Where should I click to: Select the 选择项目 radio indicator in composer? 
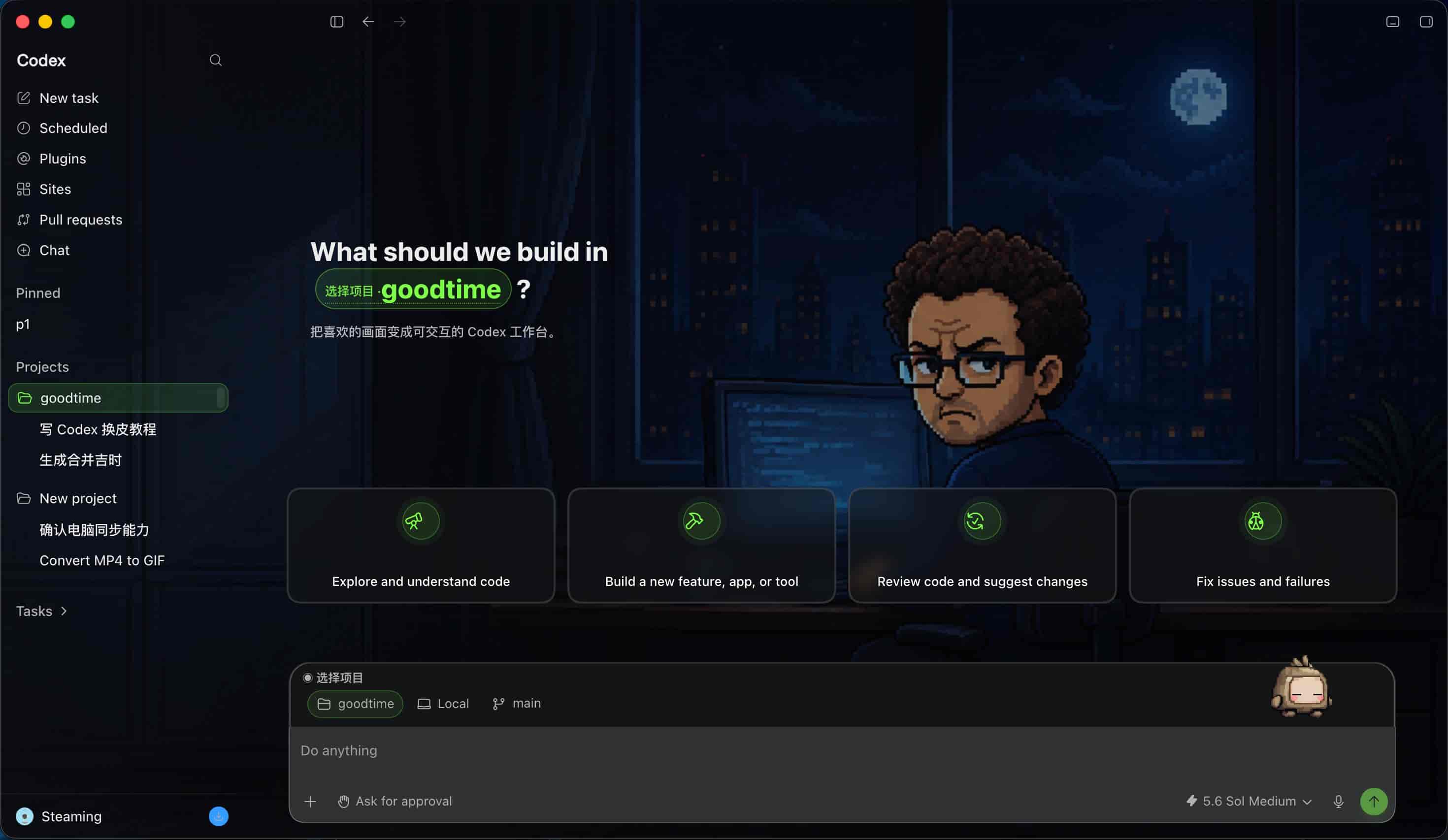(x=307, y=678)
